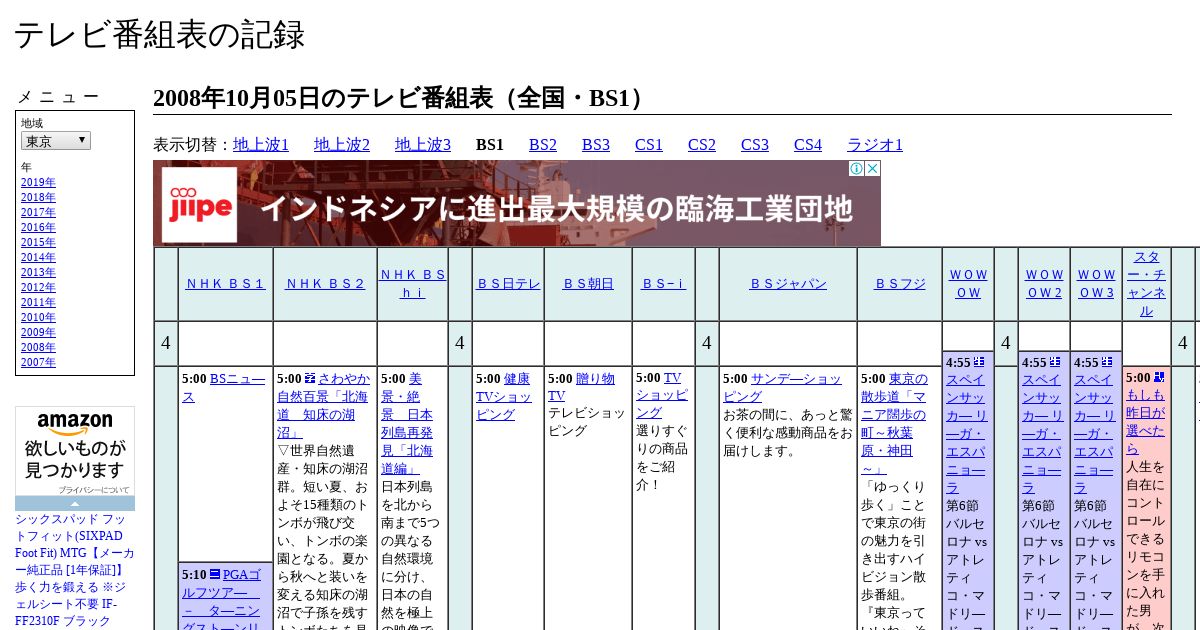Switch to the 地上波2 listing tab
This screenshot has width=1200, height=630.
(x=342, y=144)
